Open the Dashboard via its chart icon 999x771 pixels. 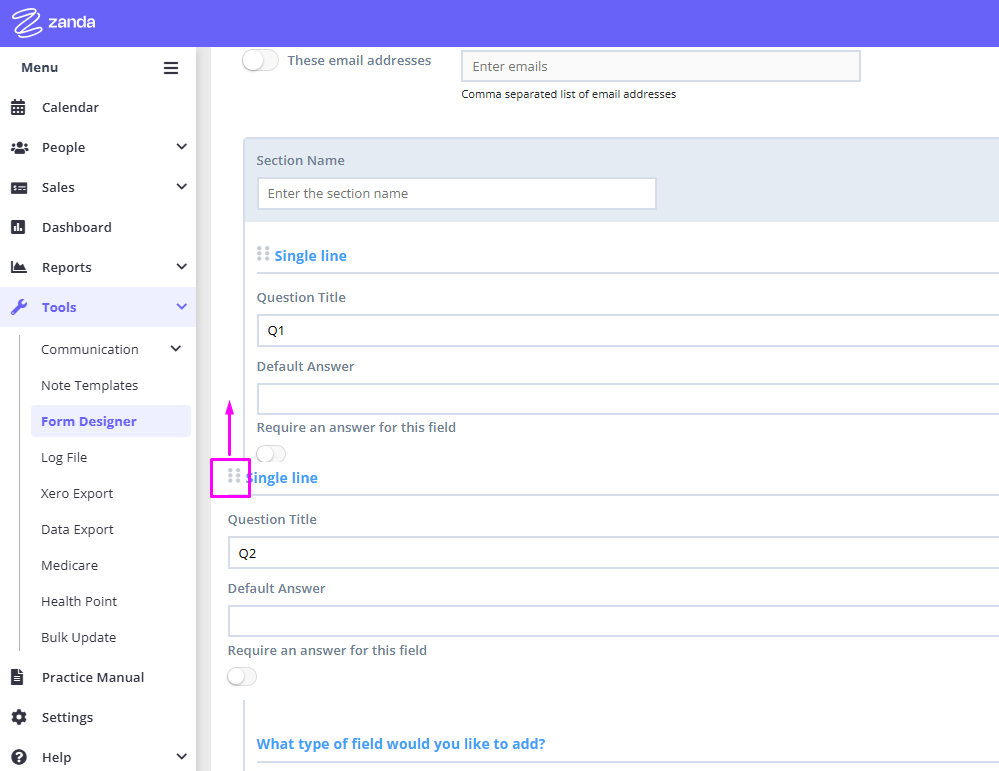tap(19, 227)
